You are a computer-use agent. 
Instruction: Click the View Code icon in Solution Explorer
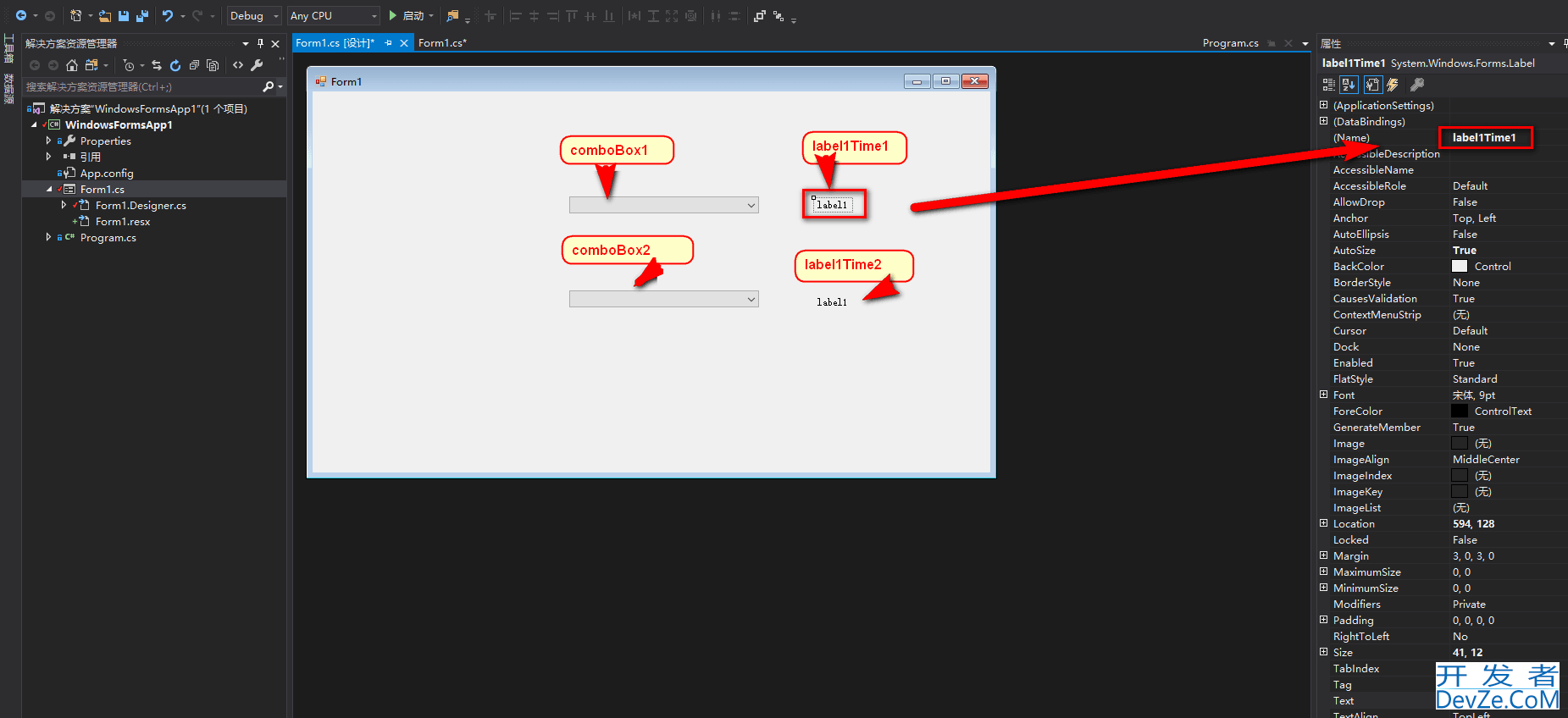click(x=238, y=65)
